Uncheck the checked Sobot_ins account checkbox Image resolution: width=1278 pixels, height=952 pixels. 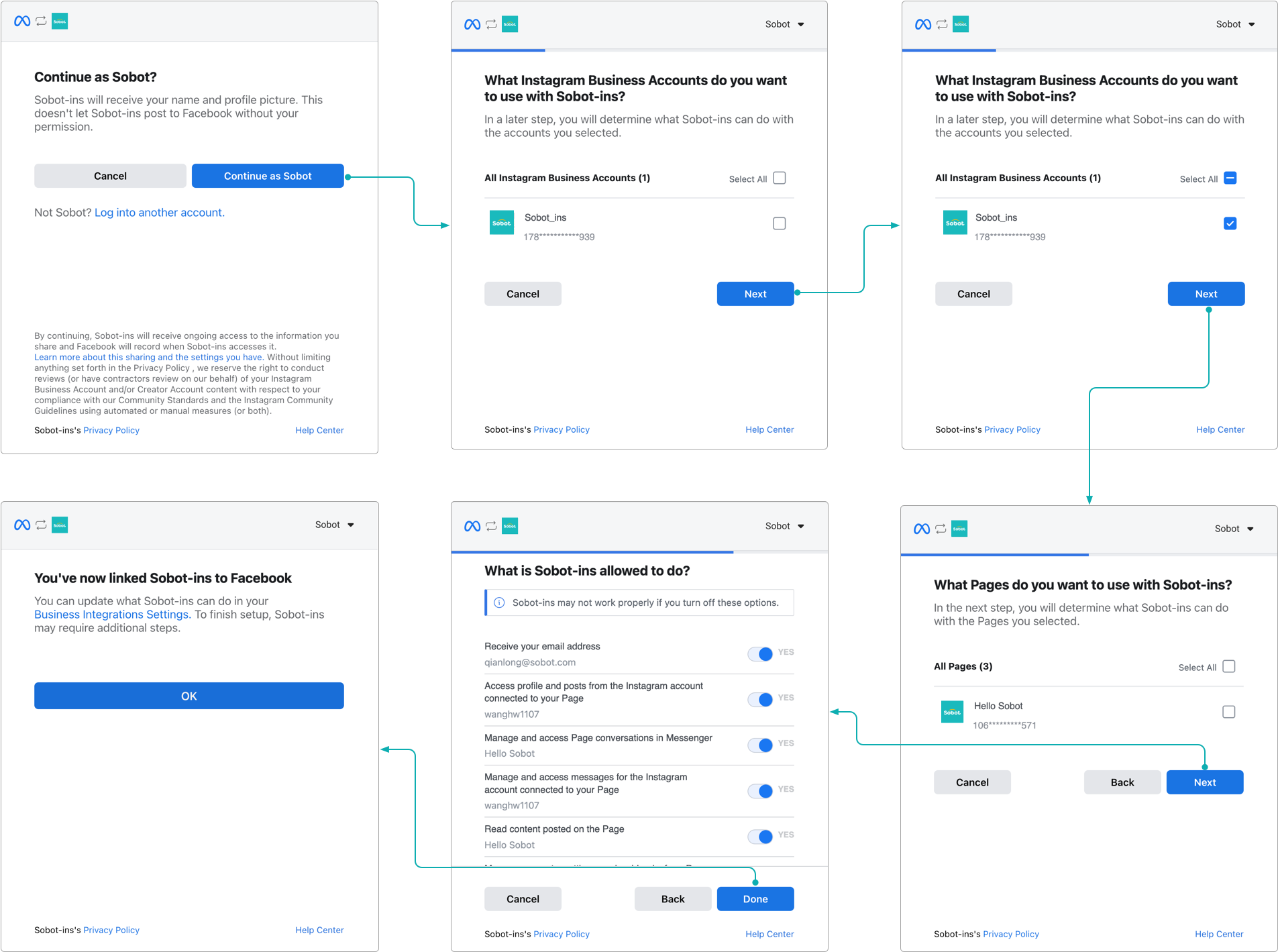point(1230,223)
